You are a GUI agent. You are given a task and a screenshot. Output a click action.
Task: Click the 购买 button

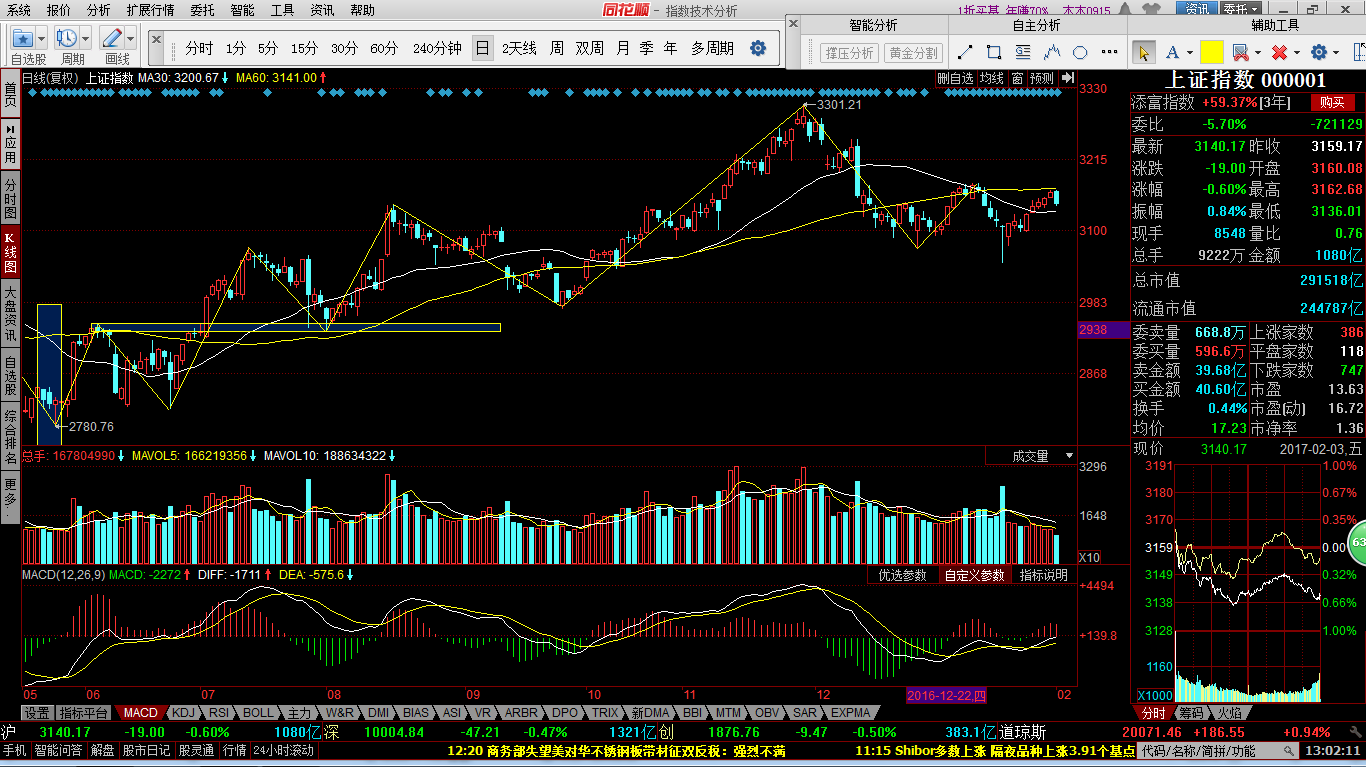pyautogui.click(x=1331, y=102)
